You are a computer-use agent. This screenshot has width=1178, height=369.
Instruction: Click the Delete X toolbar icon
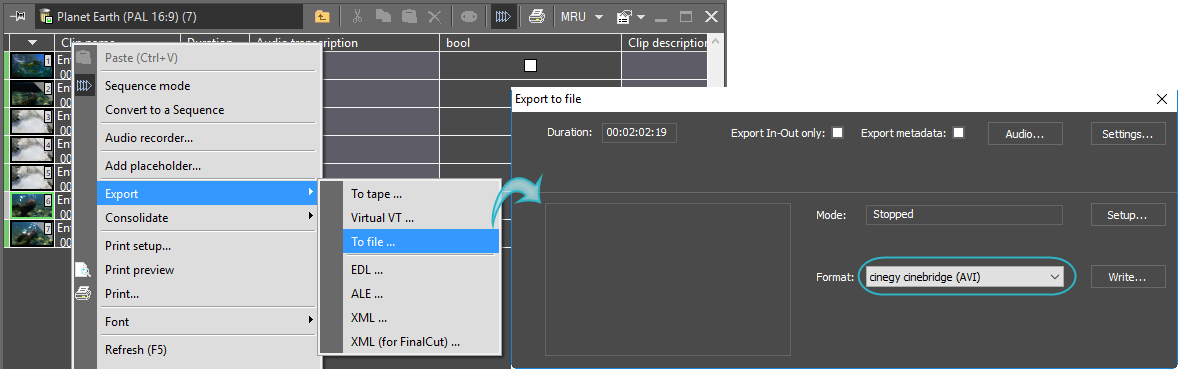434,16
